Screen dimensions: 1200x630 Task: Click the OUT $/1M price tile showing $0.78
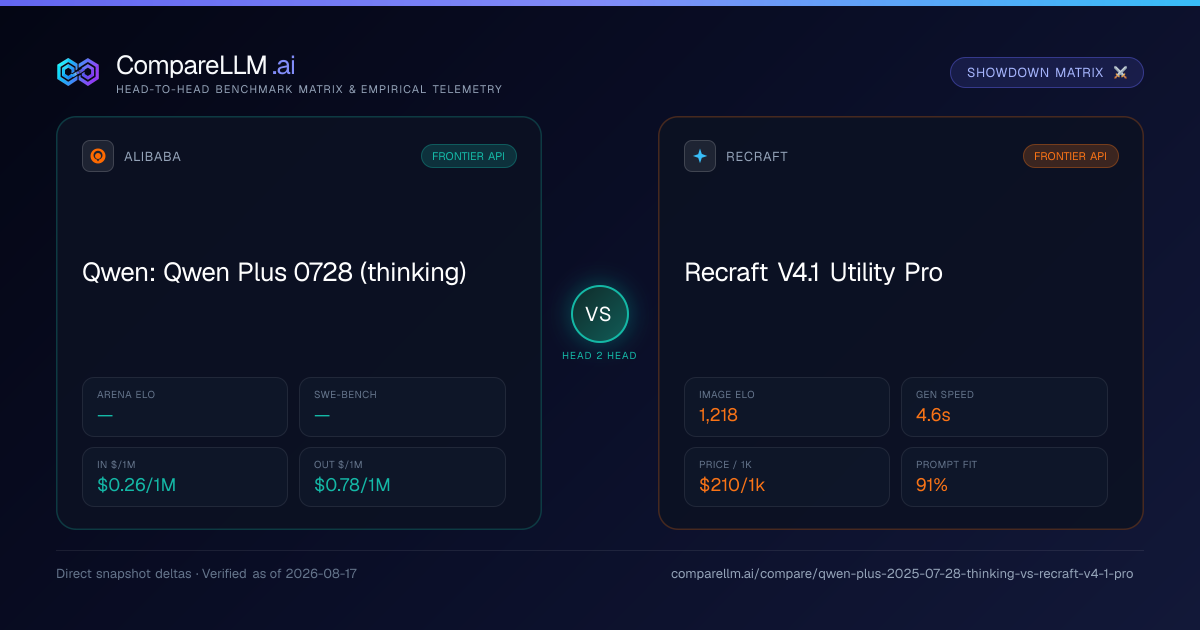pyautogui.click(x=402, y=477)
